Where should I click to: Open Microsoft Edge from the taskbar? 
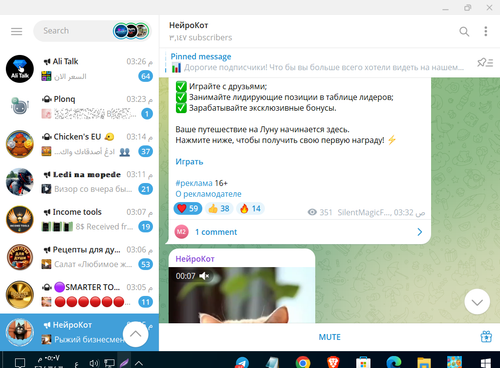(x=394, y=363)
